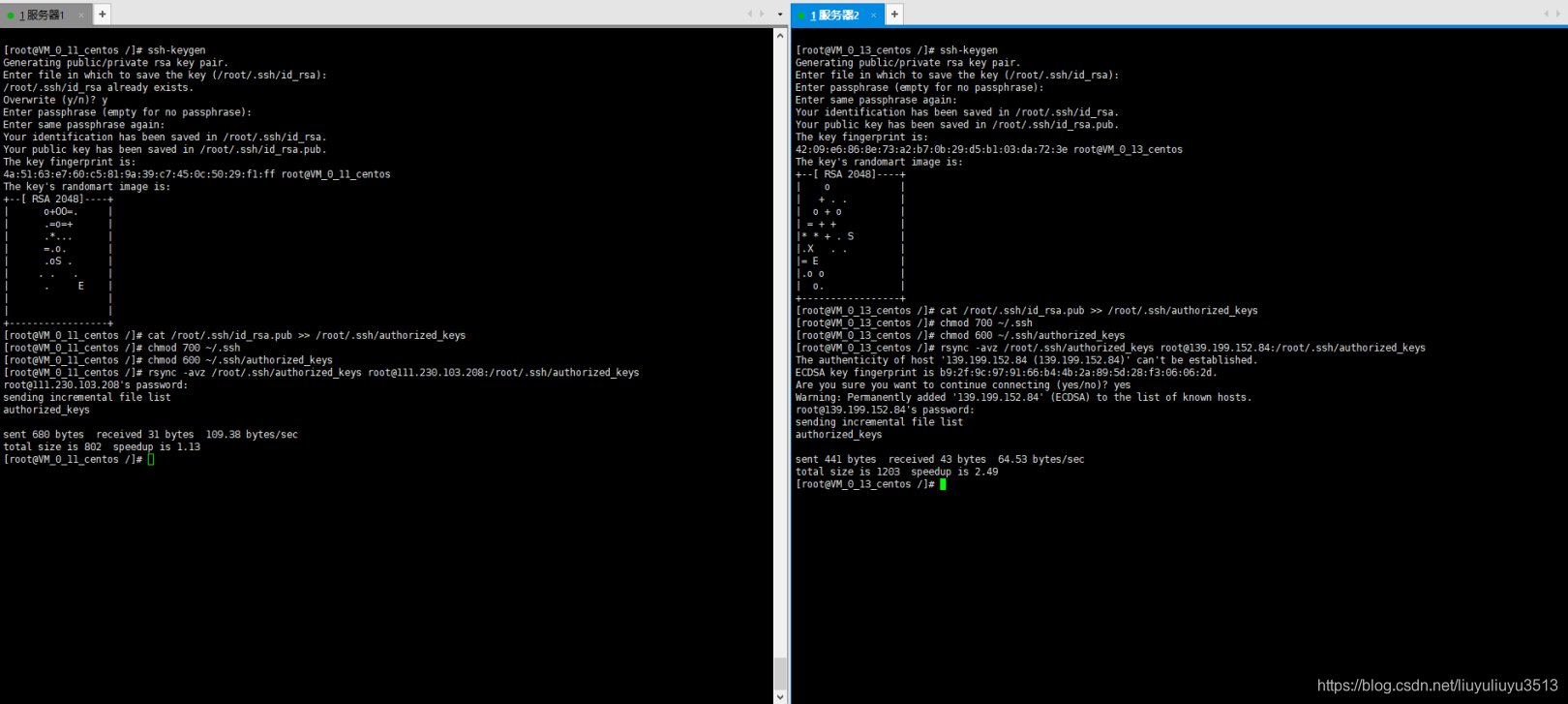Go to previous tab in left pane
This screenshot has height=704, width=1568.
point(750,15)
